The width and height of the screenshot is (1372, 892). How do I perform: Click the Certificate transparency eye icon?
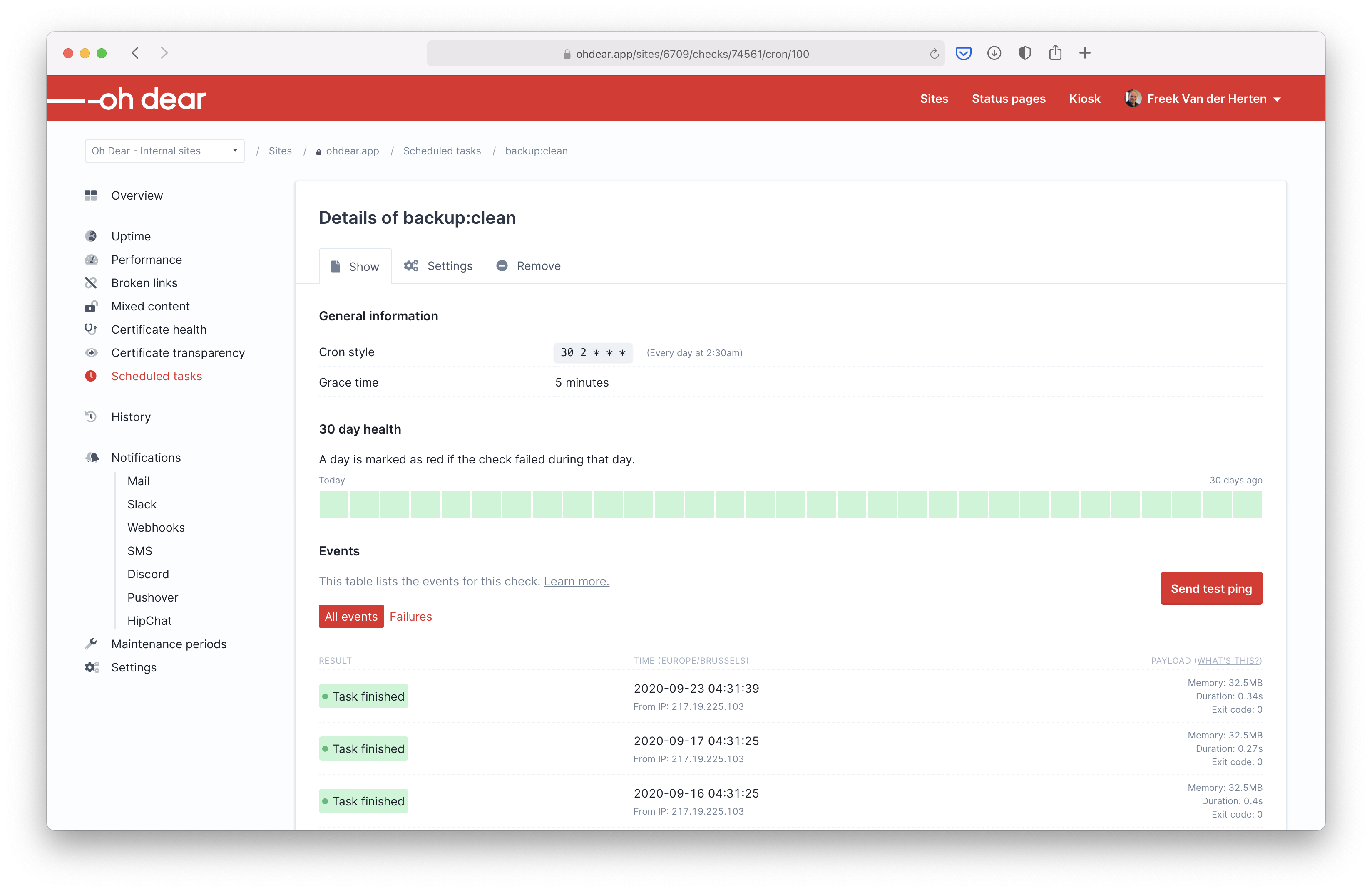point(91,353)
